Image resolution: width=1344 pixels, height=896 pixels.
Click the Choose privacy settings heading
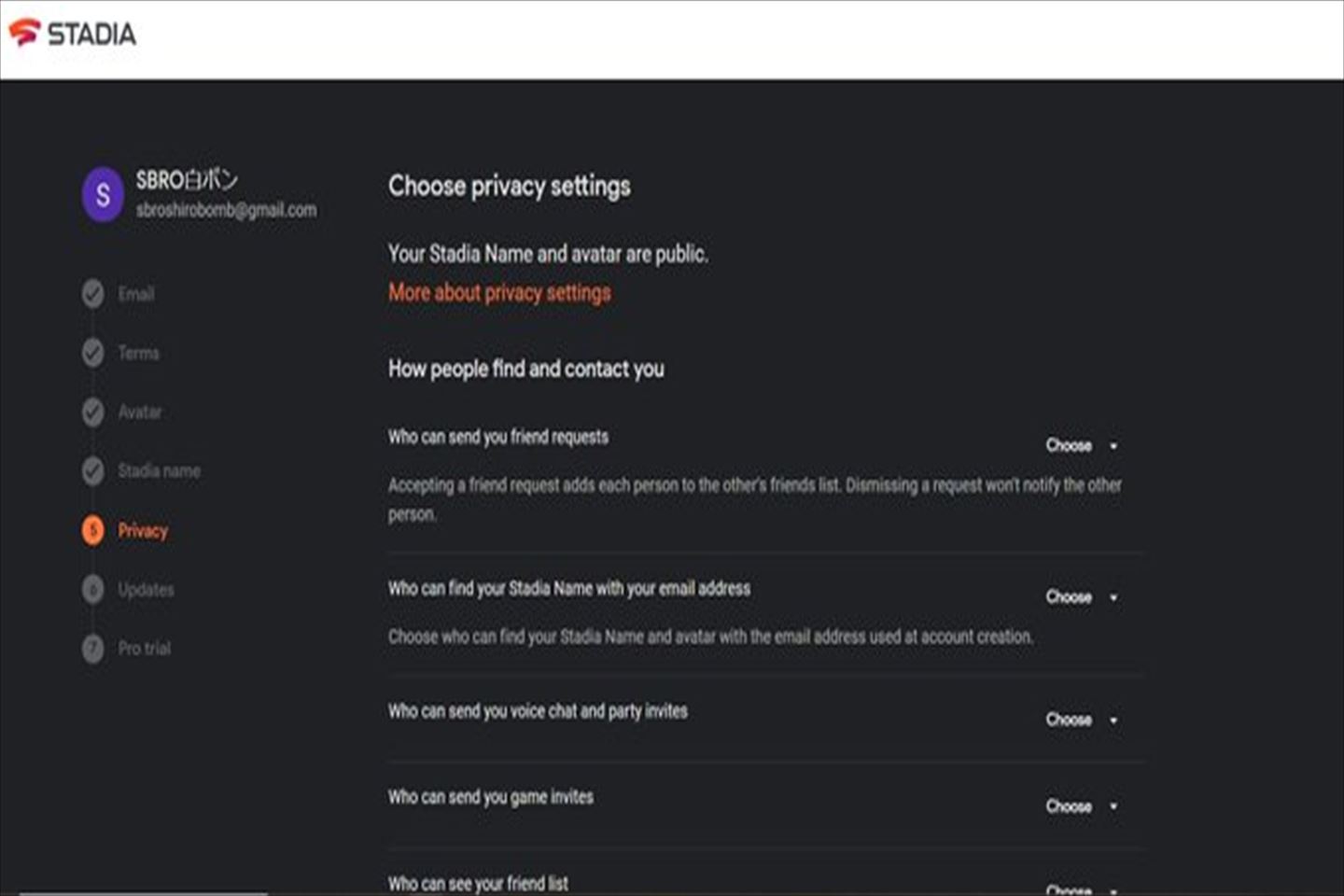510,186
